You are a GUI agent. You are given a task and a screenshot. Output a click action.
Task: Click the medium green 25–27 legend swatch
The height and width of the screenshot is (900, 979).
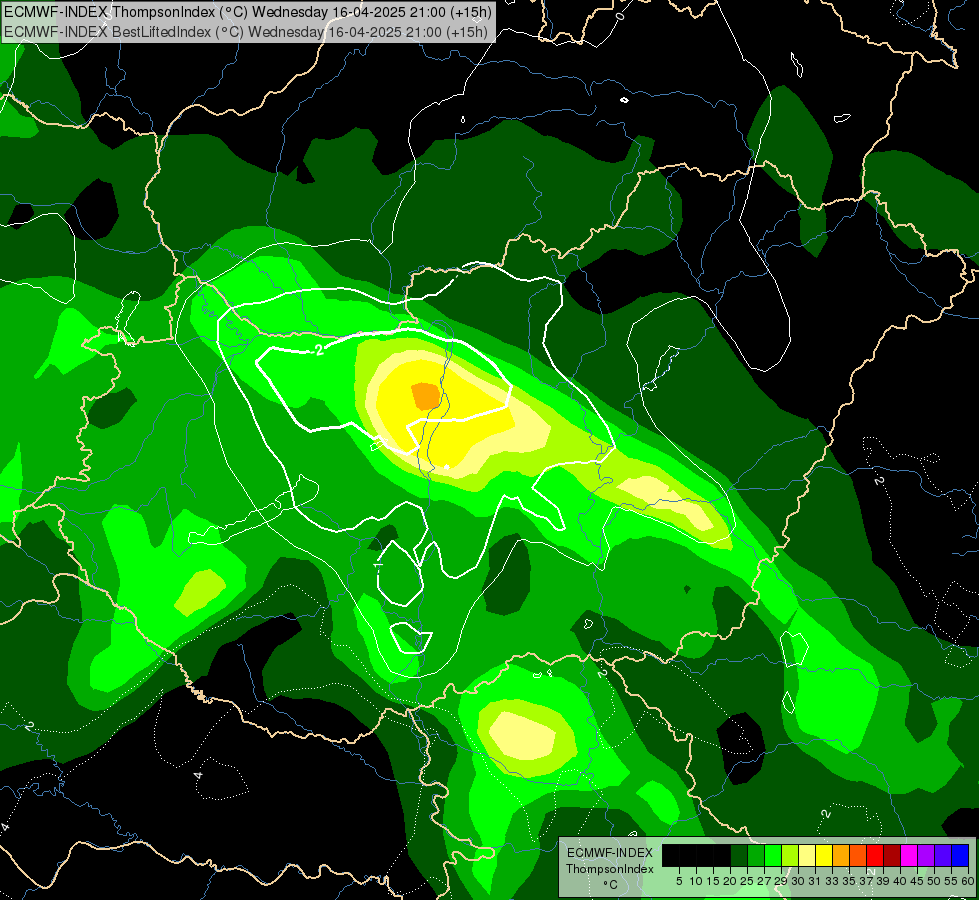[756, 855]
